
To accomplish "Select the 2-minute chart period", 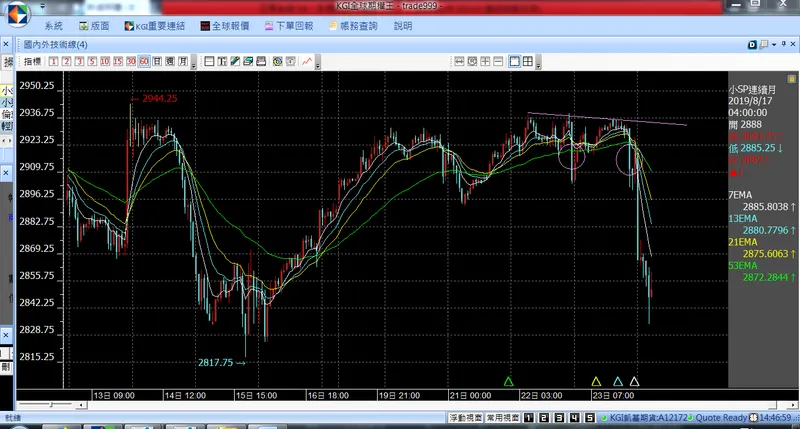I will coord(66,62).
